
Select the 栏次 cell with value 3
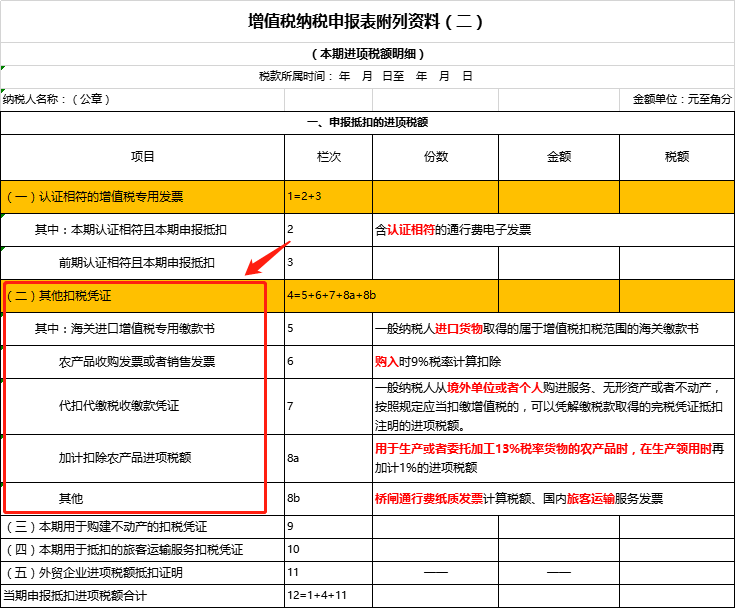pos(329,263)
